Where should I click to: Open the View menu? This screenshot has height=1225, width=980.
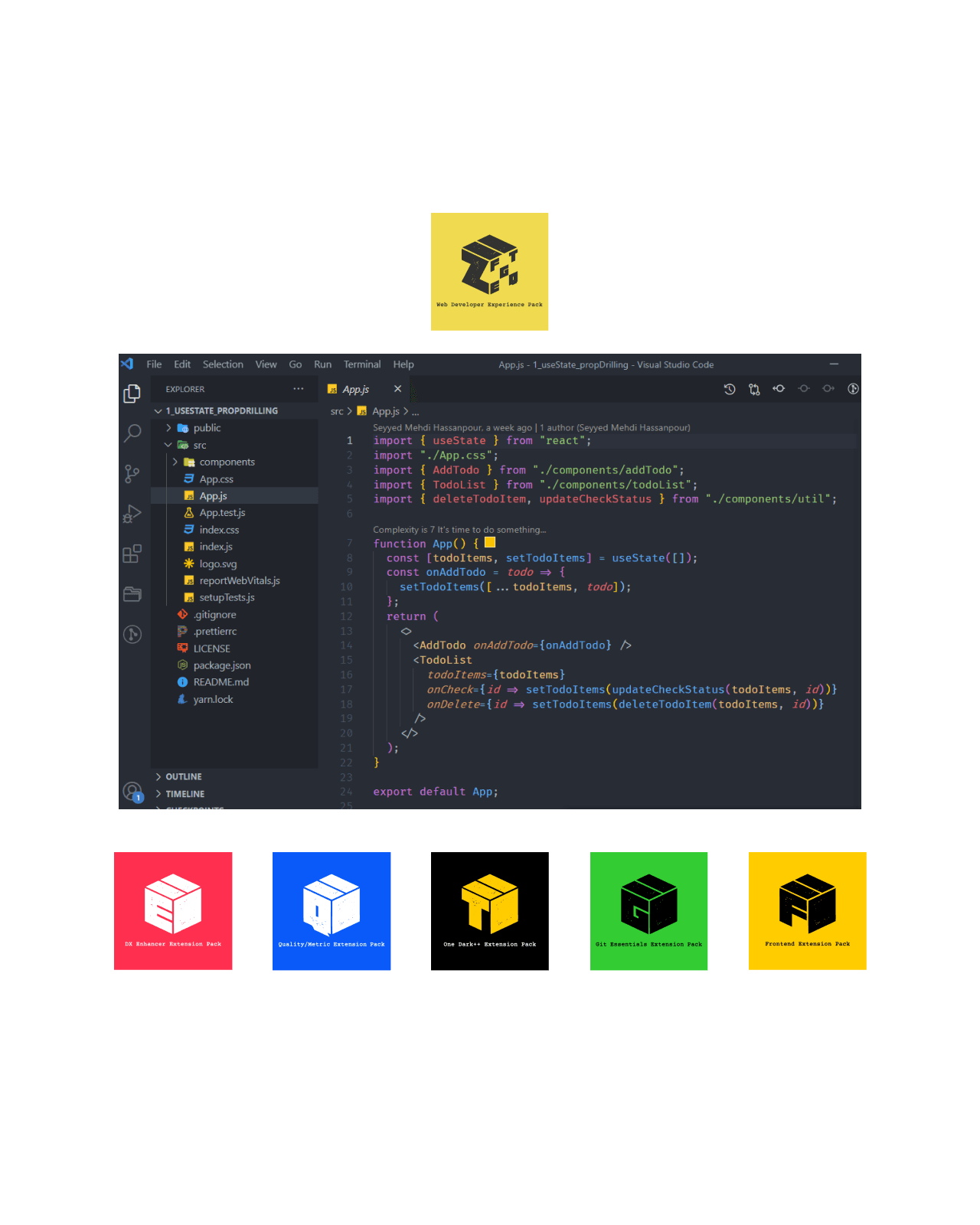(266, 364)
